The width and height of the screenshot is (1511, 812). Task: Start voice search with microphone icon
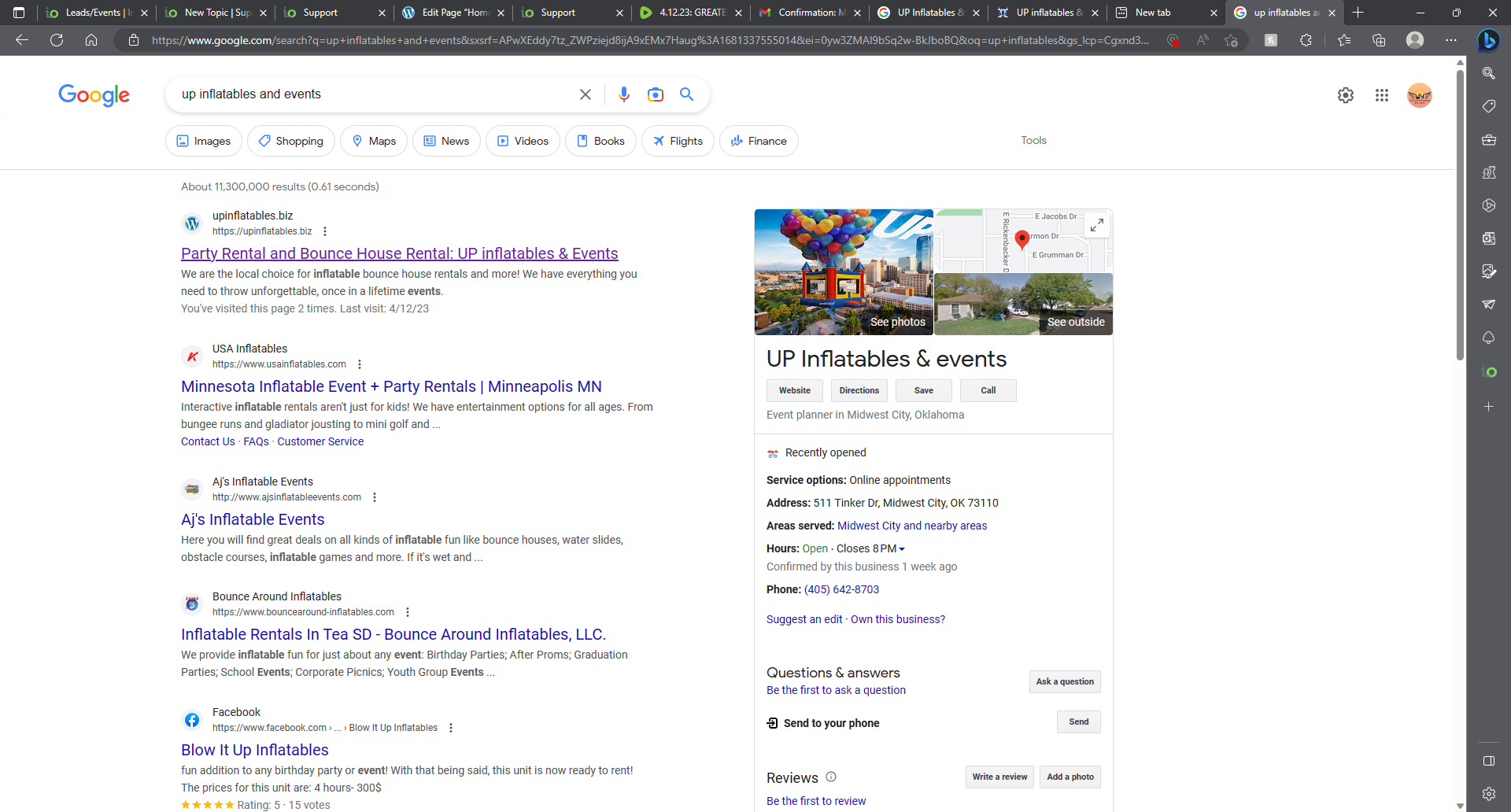[x=624, y=94]
